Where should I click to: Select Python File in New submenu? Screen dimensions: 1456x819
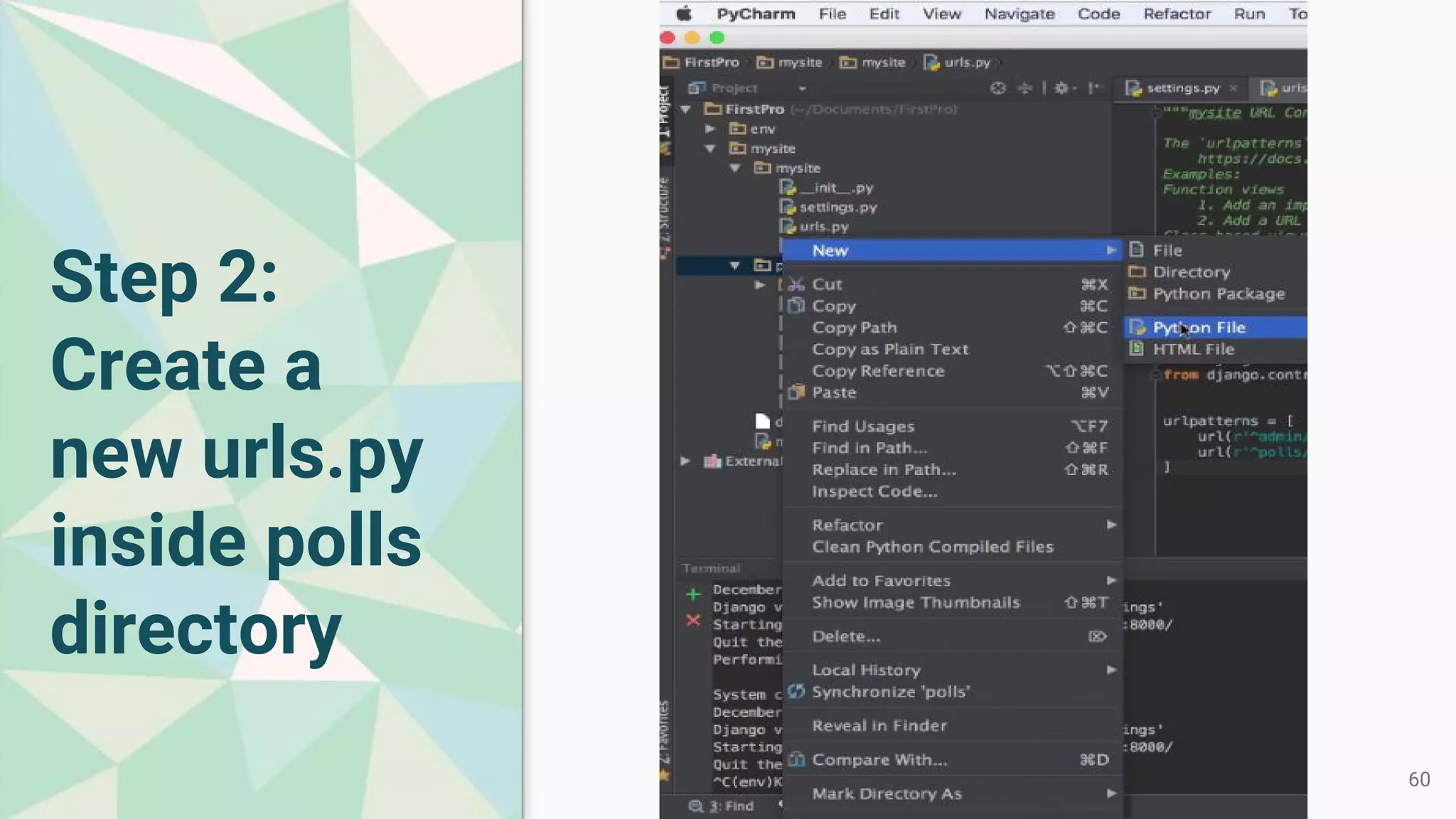pos(1215,327)
